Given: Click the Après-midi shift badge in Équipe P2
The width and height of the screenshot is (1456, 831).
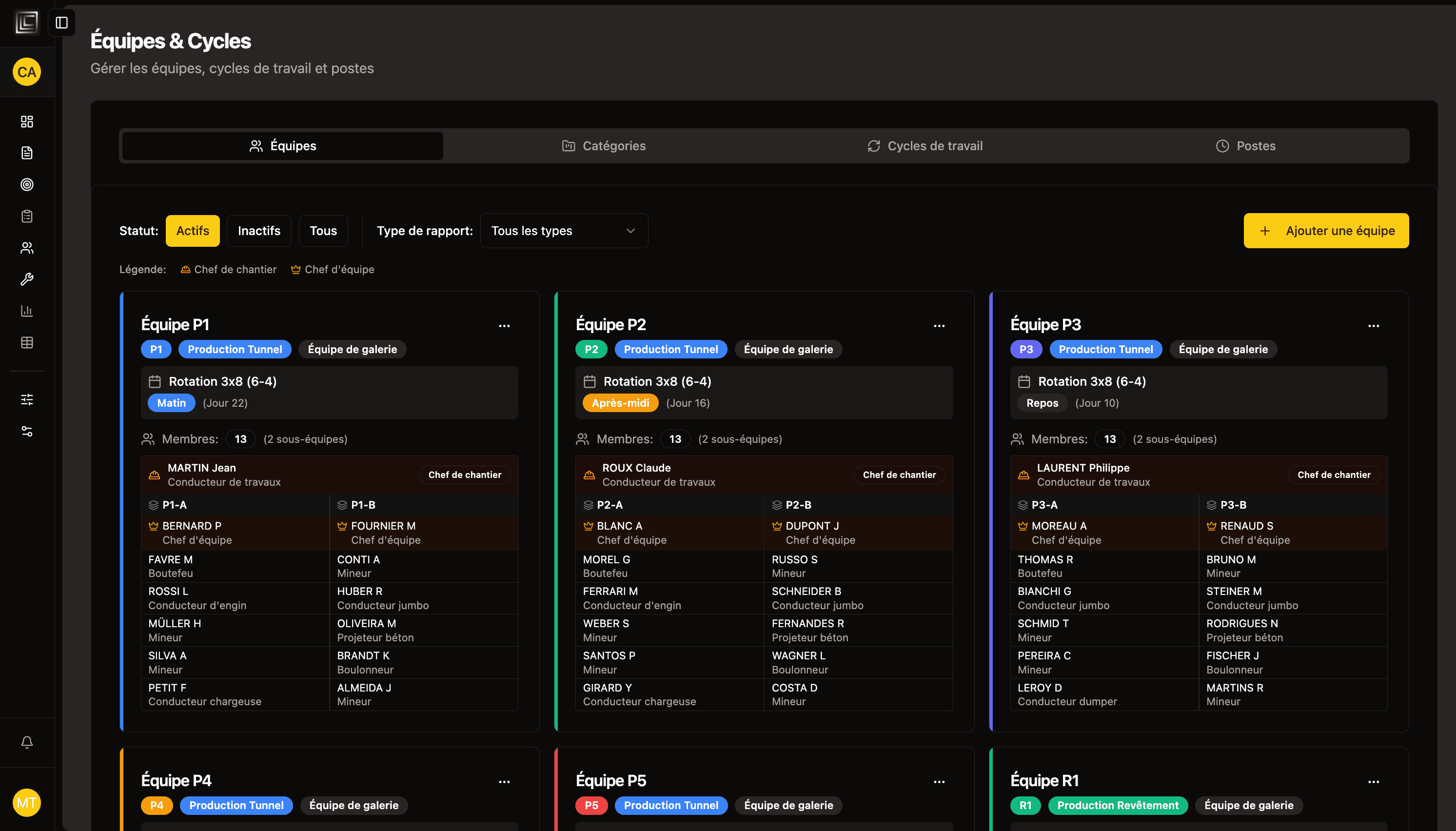Looking at the screenshot, I should [x=620, y=403].
